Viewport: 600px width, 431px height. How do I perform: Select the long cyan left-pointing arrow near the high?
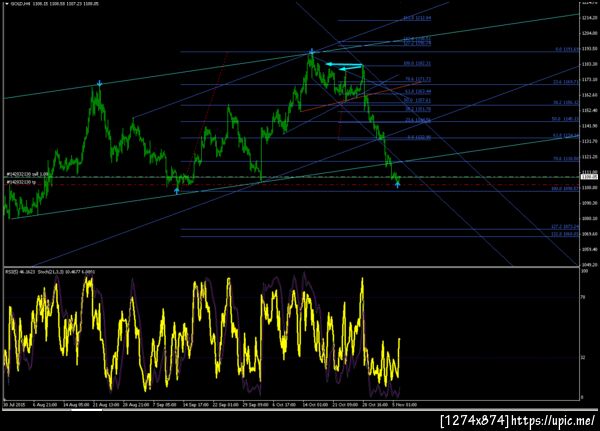pyautogui.click(x=344, y=64)
